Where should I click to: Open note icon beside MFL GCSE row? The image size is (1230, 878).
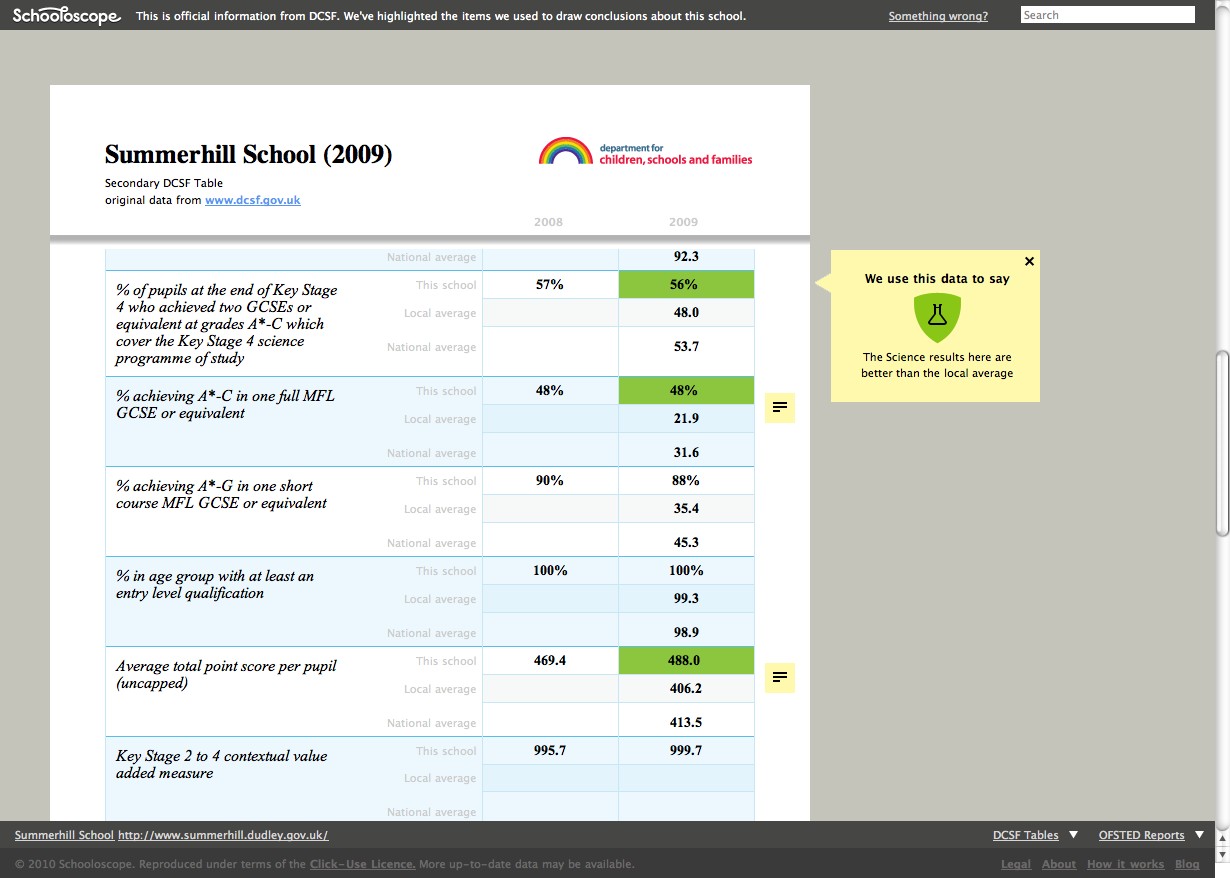point(780,407)
